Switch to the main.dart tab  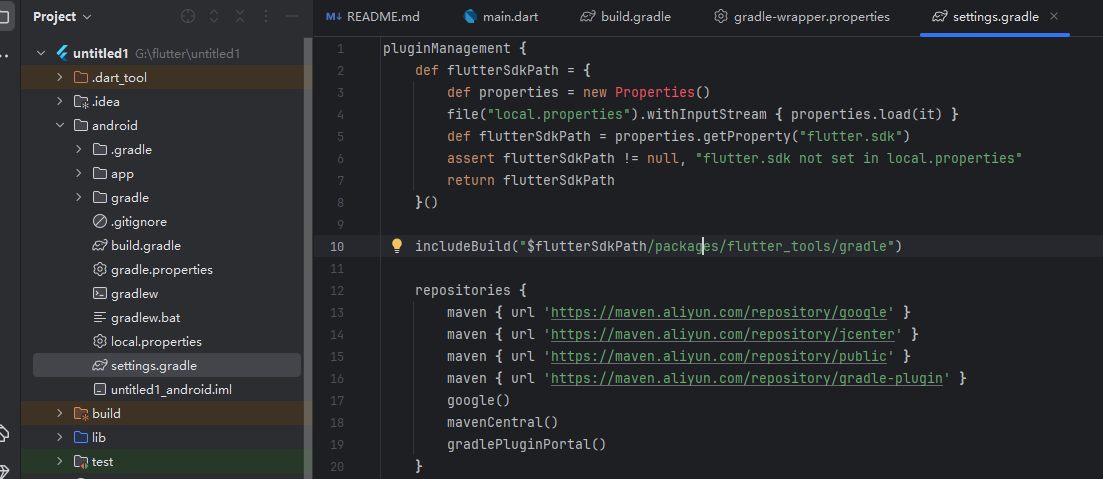[x=501, y=17]
